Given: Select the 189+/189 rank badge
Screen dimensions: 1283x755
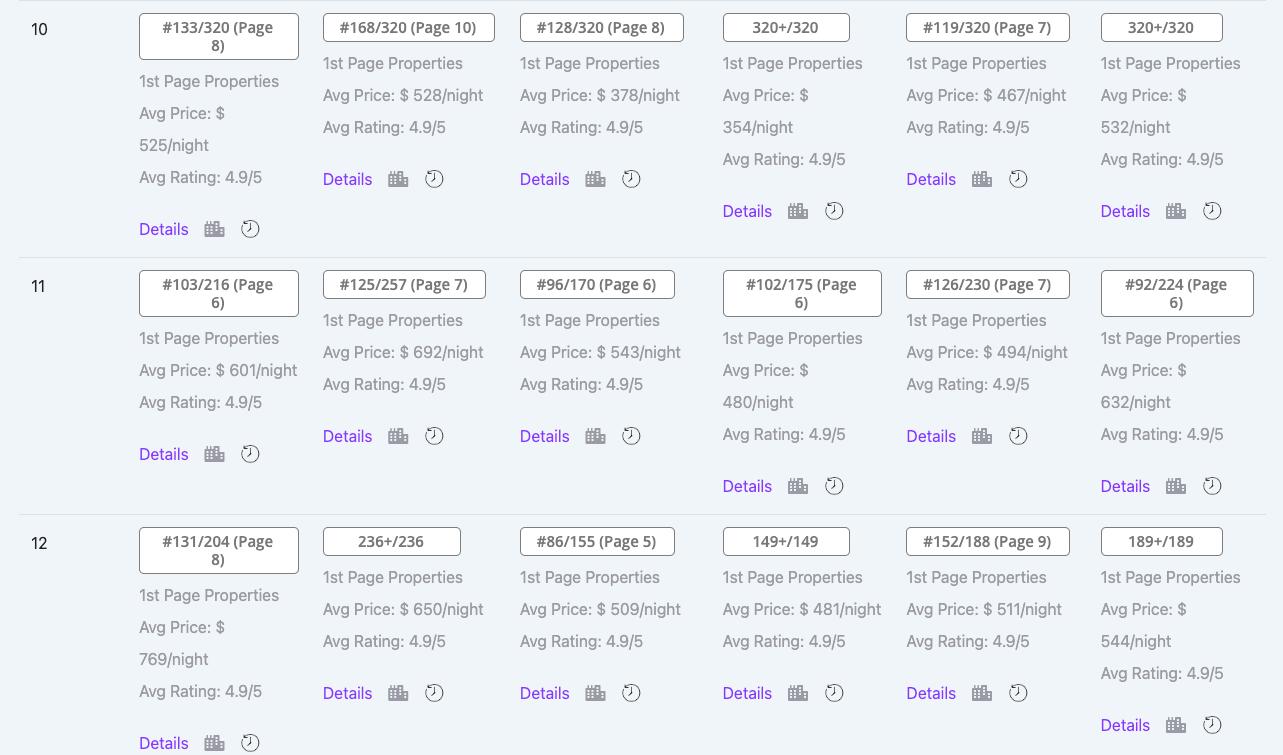Looking at the screenshot, I should click(x=1162, y=541).
